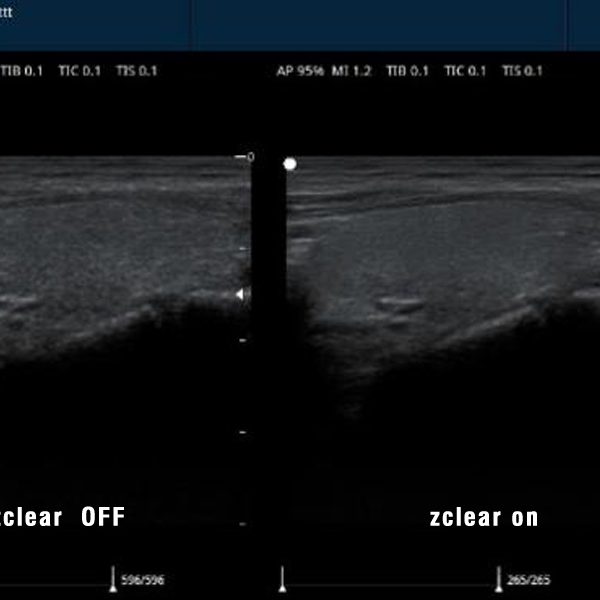Viewport: 600px width, 600px height.
Task: Click the right cine loop start marker
Action: 284,579
